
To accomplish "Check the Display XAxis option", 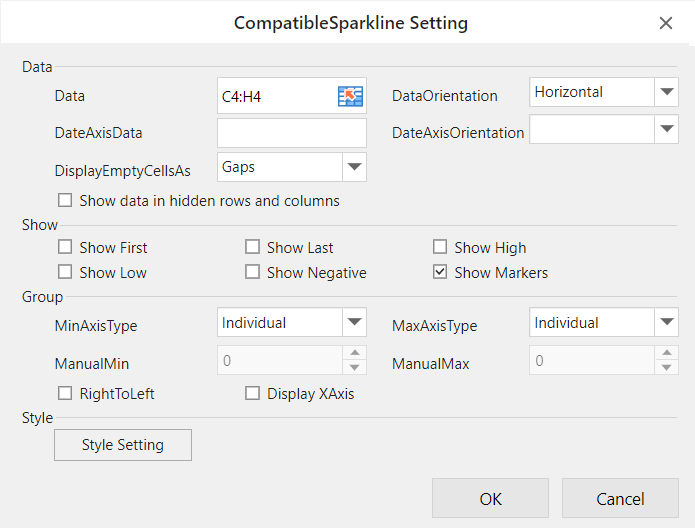I will [x=253, y=394].
